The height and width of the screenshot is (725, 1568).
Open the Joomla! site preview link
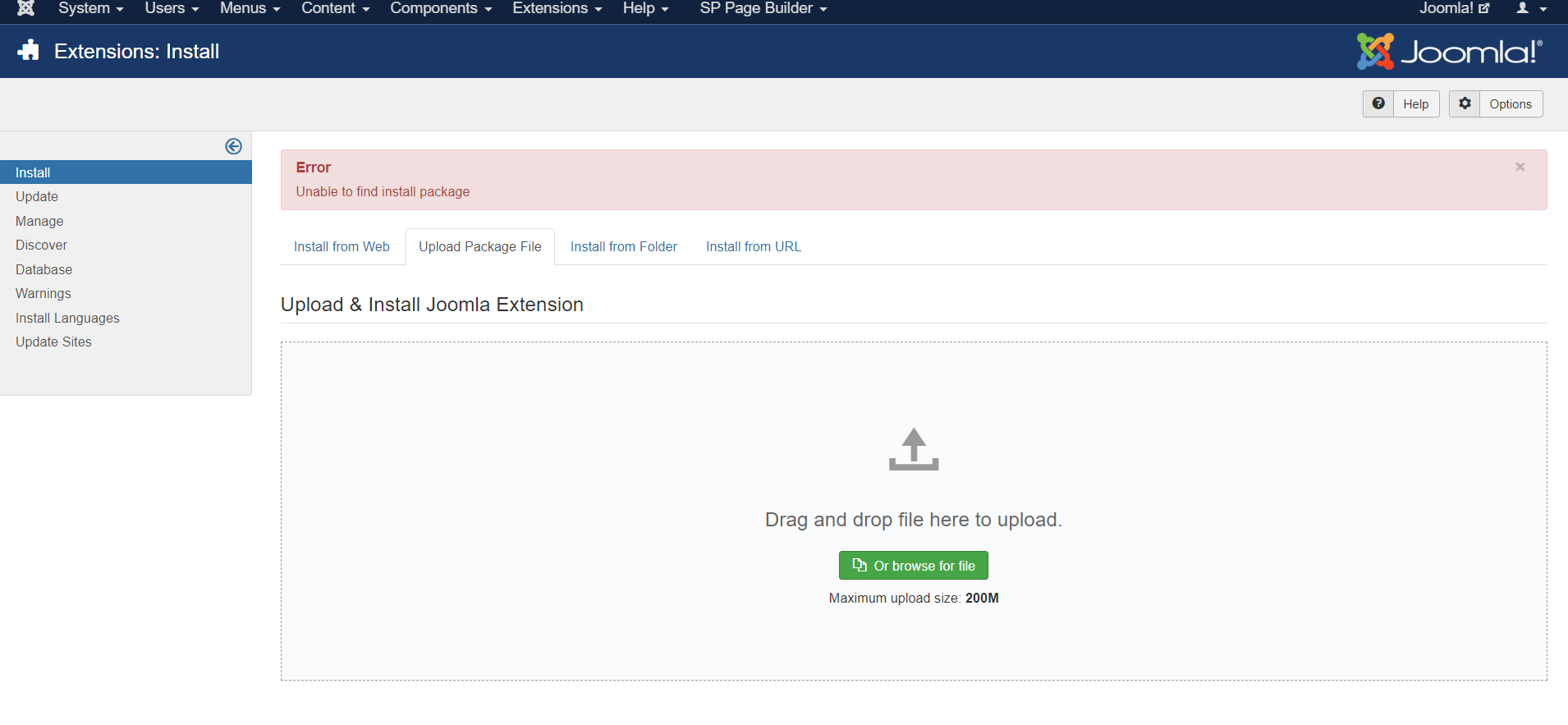tap(1454, 8)
